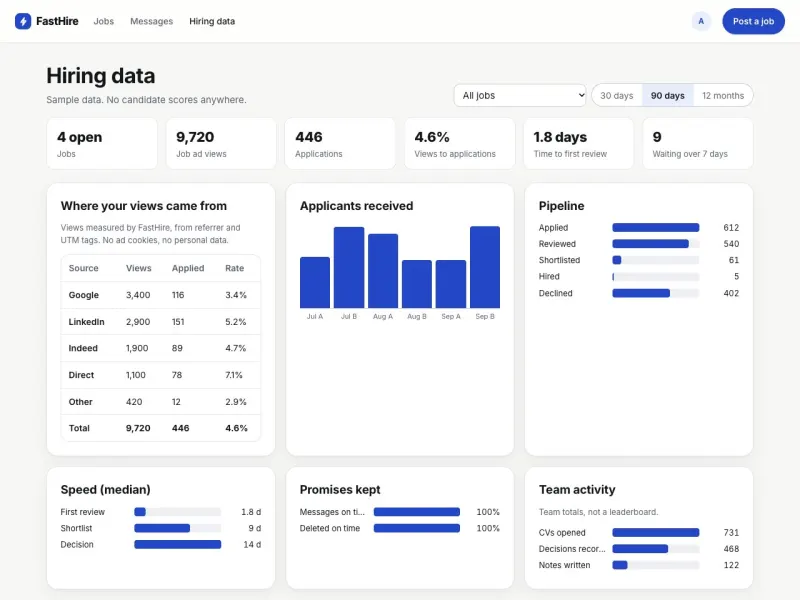Click the First review speed bar
Screen dimensions: 800x600
pos(178,512)
